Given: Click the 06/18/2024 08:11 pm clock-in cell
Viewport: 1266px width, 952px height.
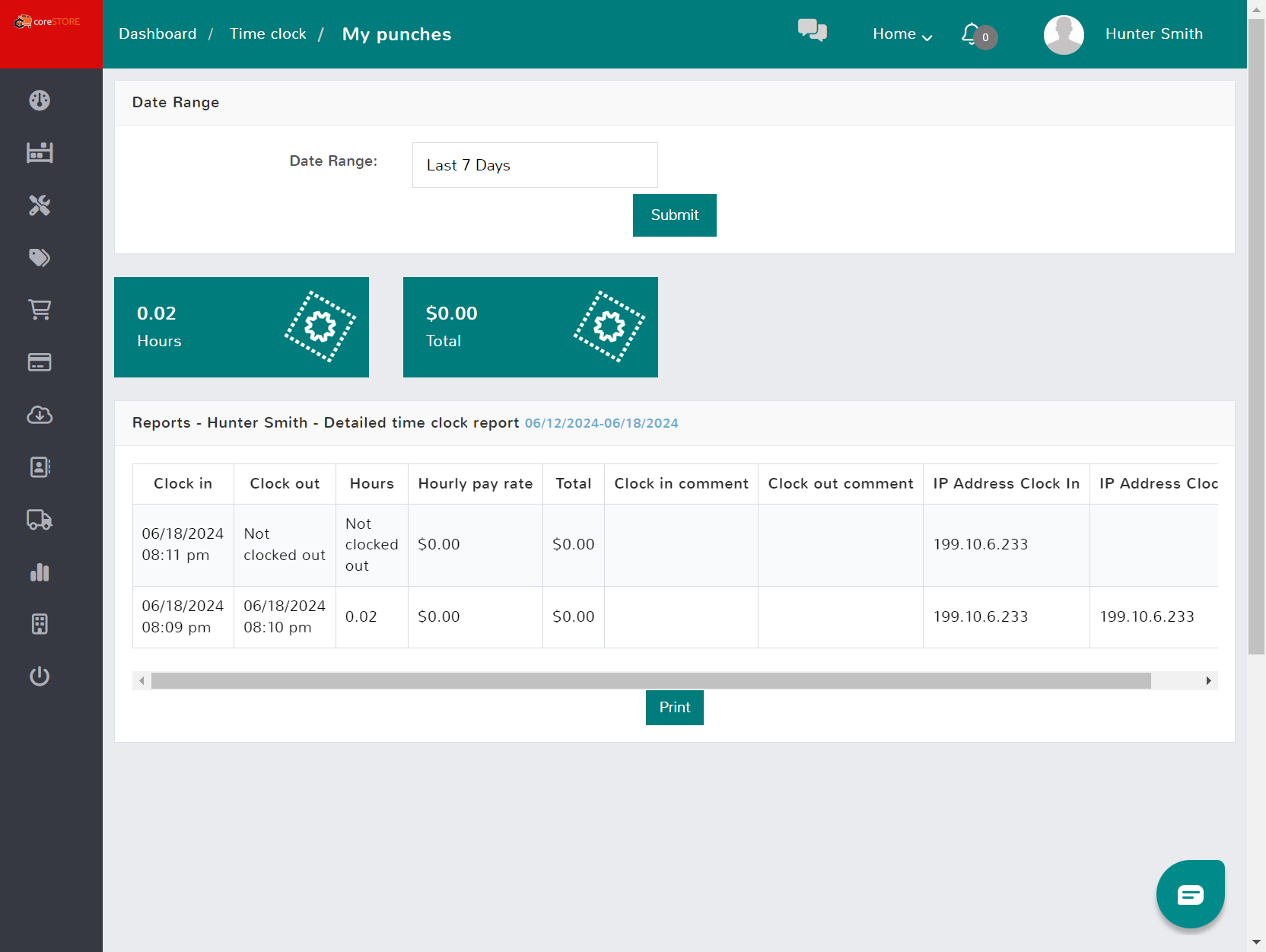Looking at the screenshot, I should [x=183, y=545].
